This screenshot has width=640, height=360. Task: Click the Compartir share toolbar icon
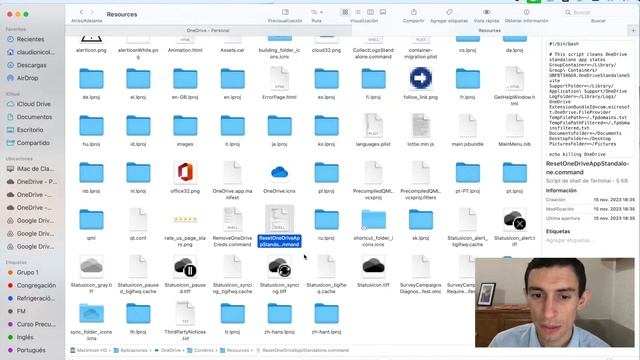(413, 12)
